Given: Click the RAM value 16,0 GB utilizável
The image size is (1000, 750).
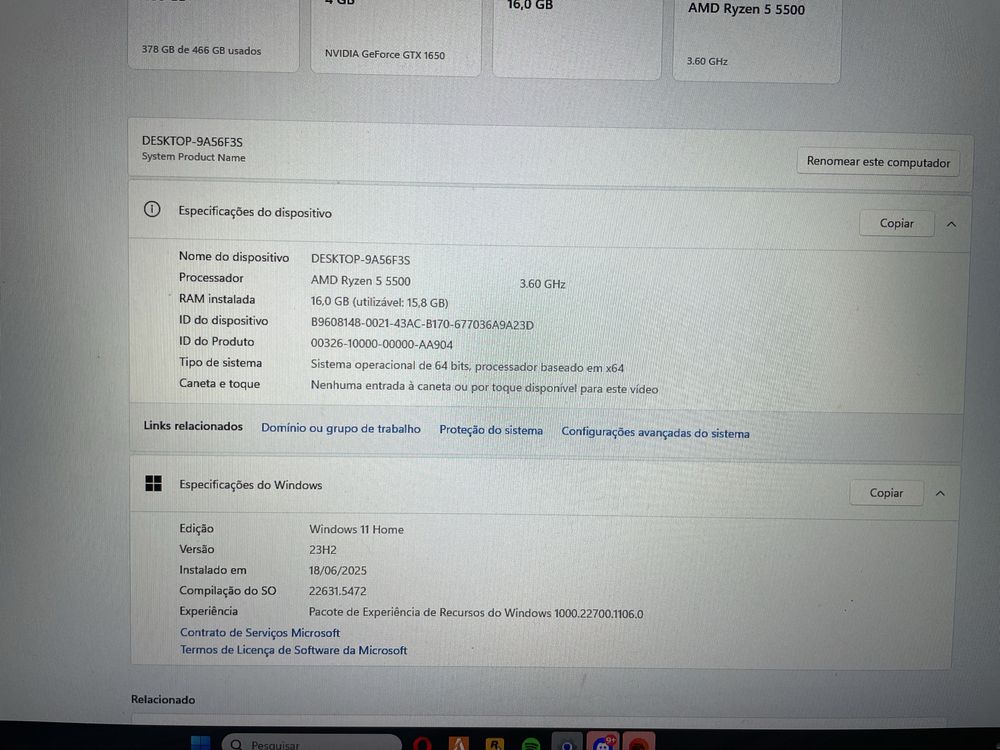Looking at the screenshot, I should (379, 302).
